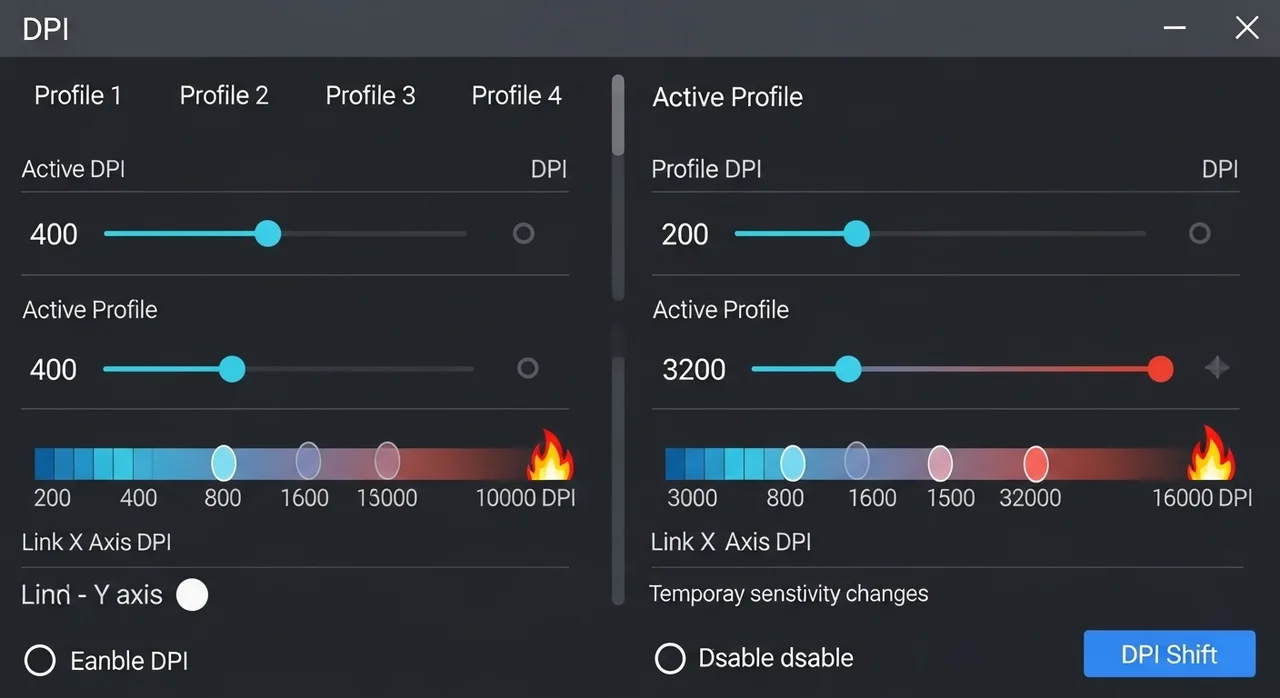
Task: Select the Eanble DPI radio button
Action: coord(40,660)
